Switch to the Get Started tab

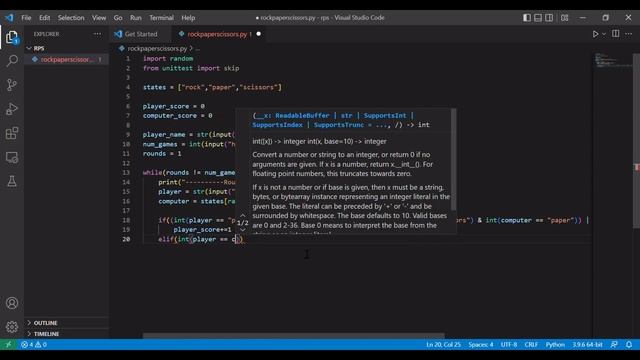pos(140,34)
